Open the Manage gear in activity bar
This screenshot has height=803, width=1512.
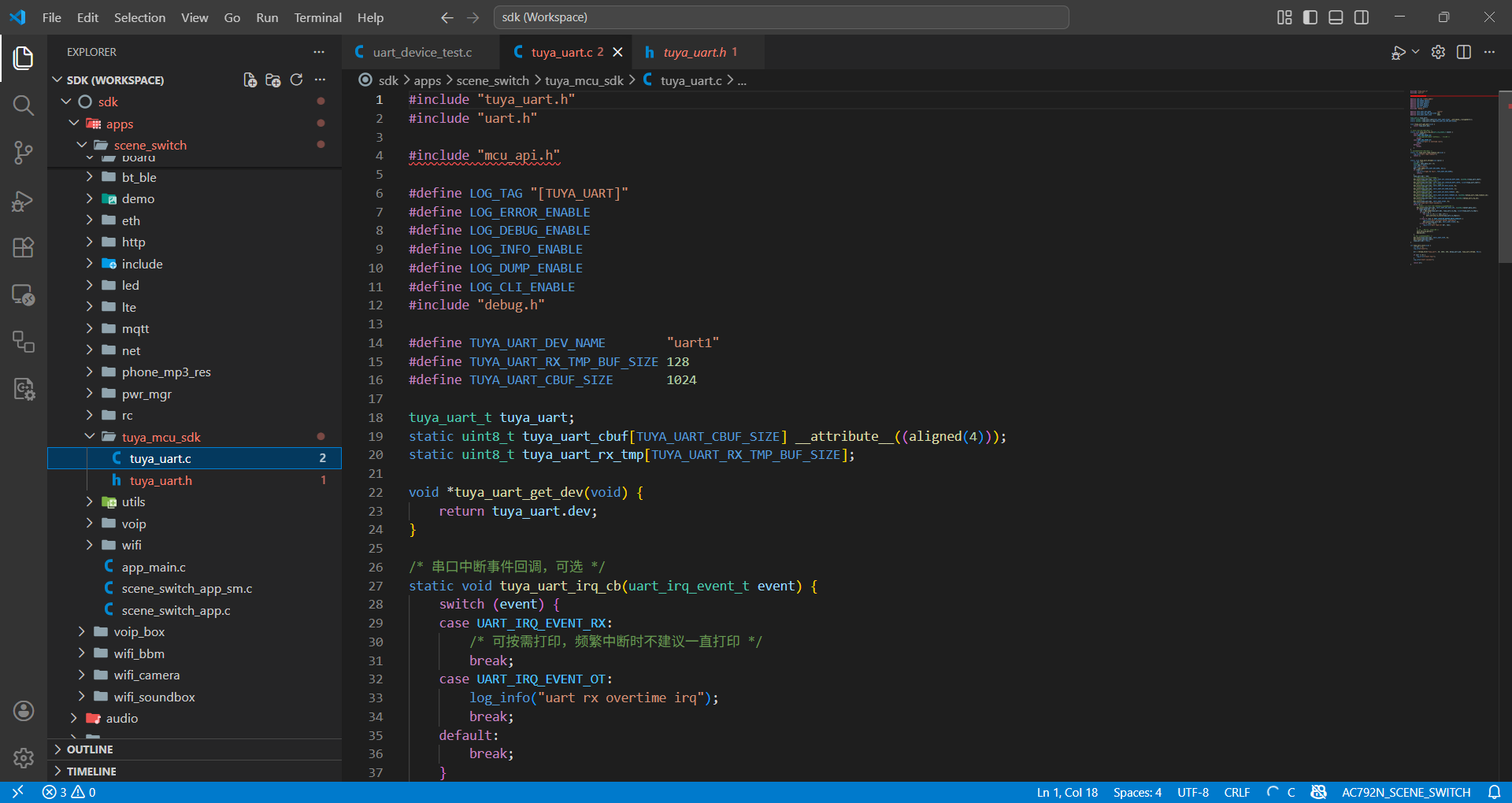coord(24,757)
